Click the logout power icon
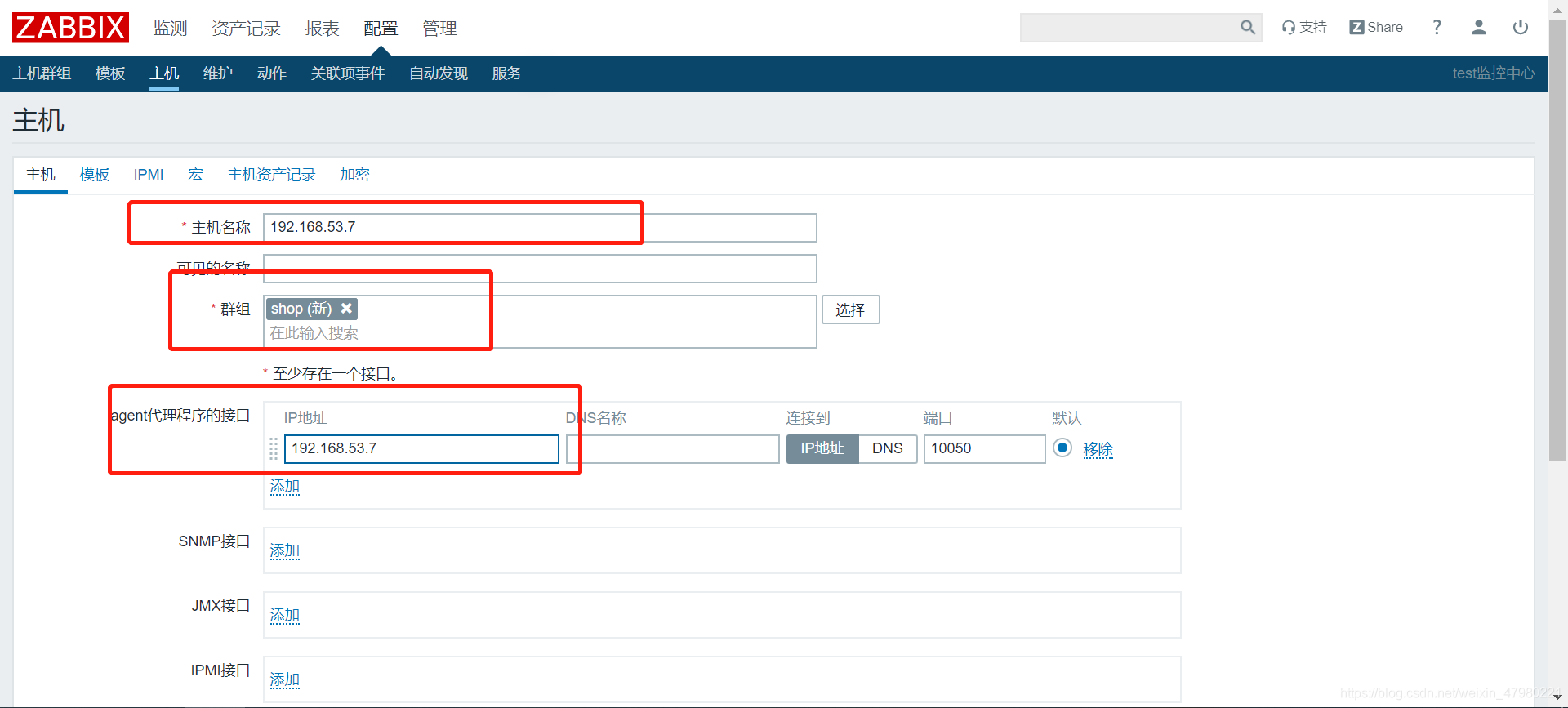The height and width of the screenshot is (708, 1568). tap(1520, 27)
